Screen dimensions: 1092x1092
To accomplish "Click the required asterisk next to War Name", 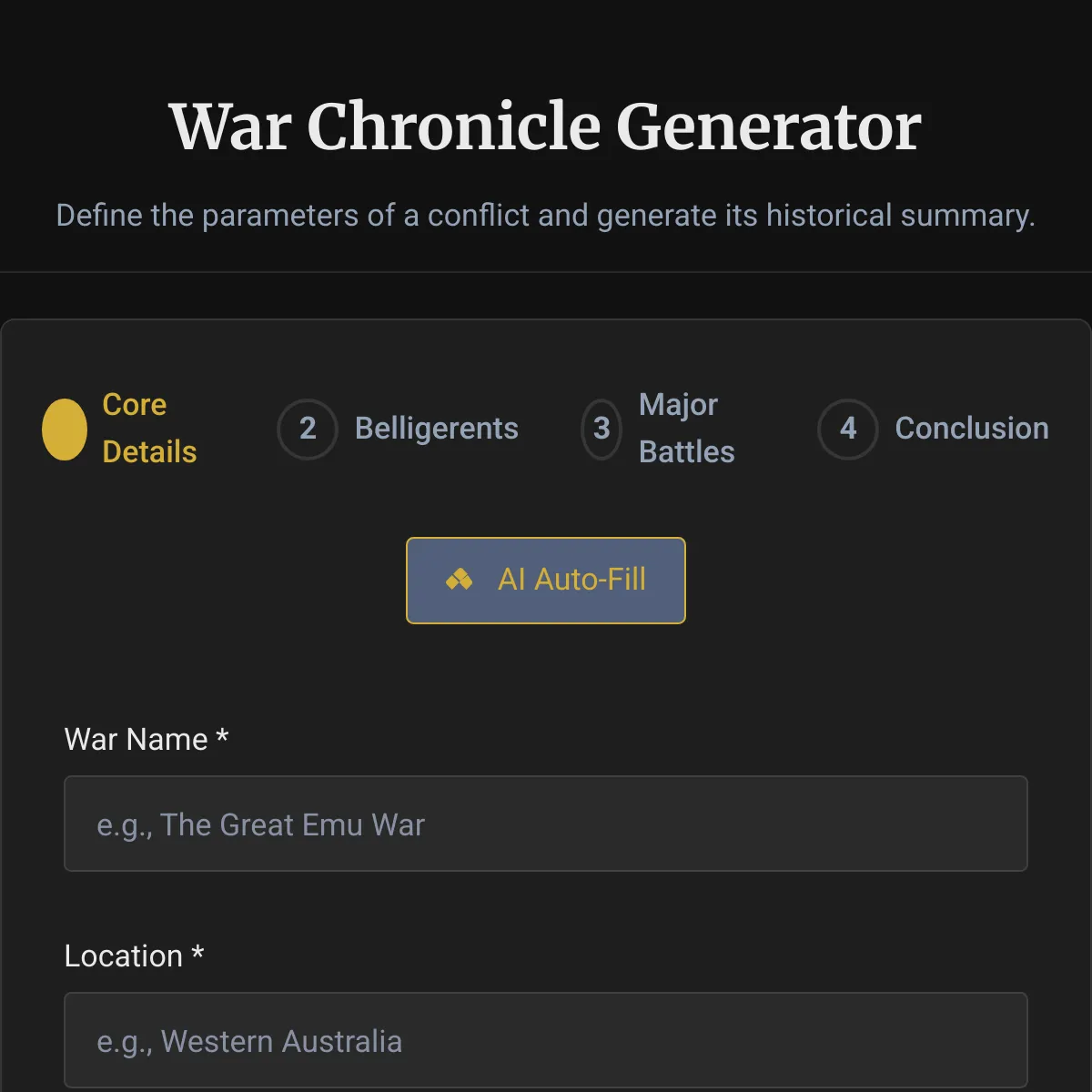I will point(222,735).
